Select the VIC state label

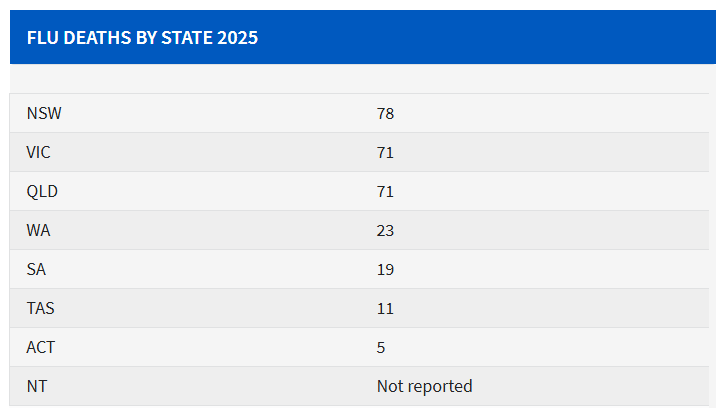pos(40,153)
